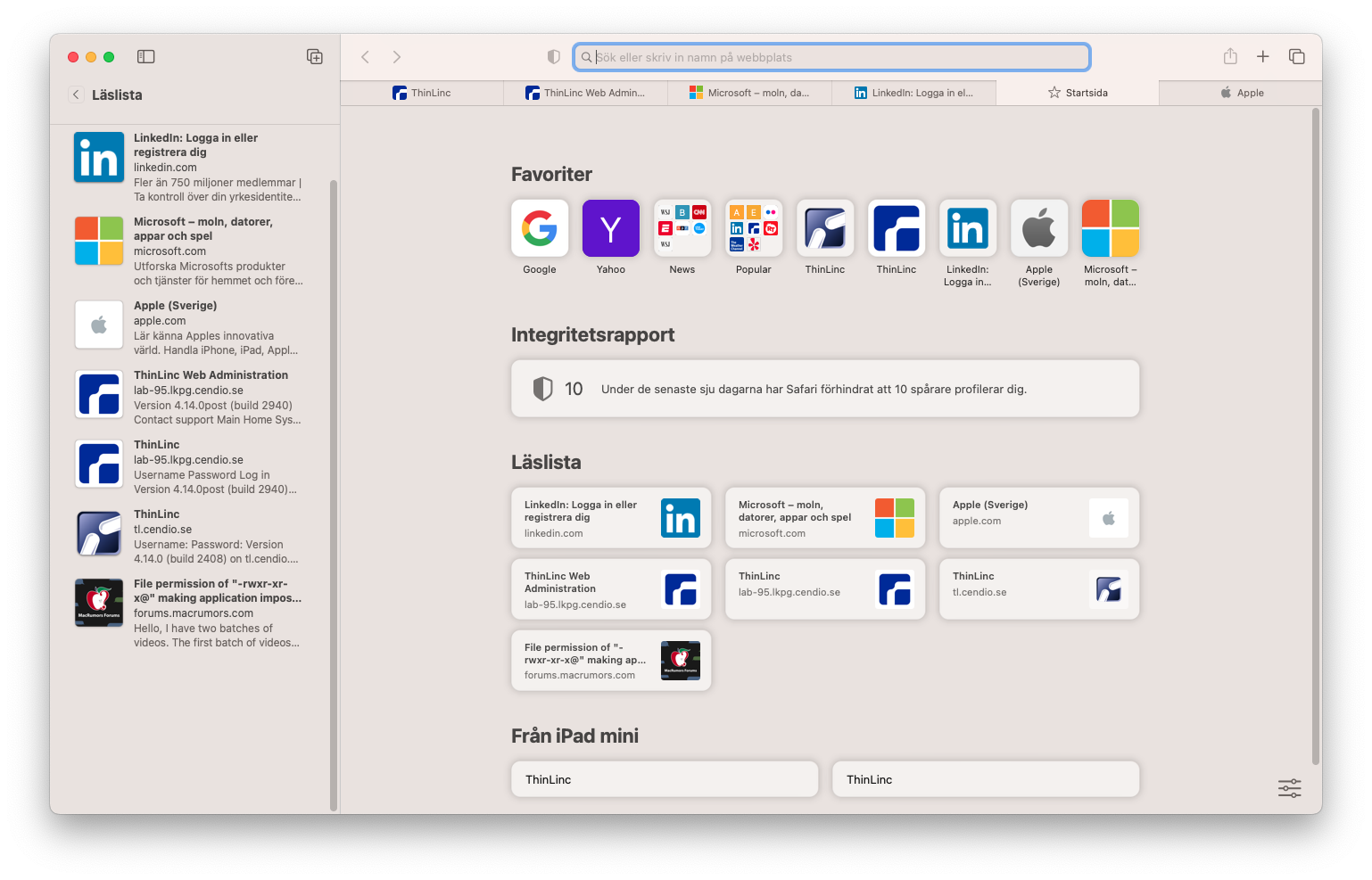Open the Integritetsrapport tracker summary
The width and height of the screenshot is (1372, 880).
(x=825, y=389)
